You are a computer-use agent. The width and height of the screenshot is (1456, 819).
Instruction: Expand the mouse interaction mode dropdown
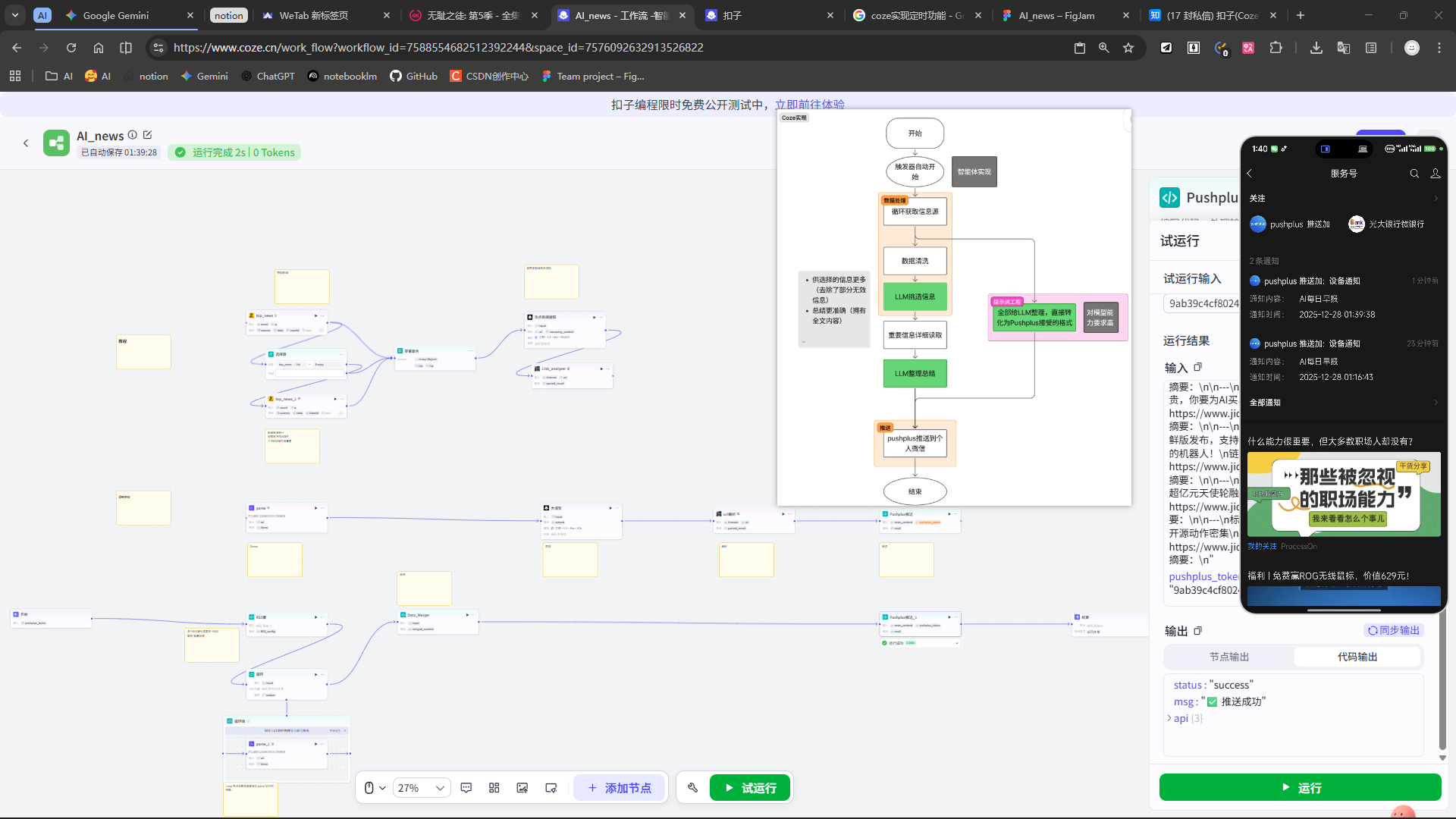point(375,788)
